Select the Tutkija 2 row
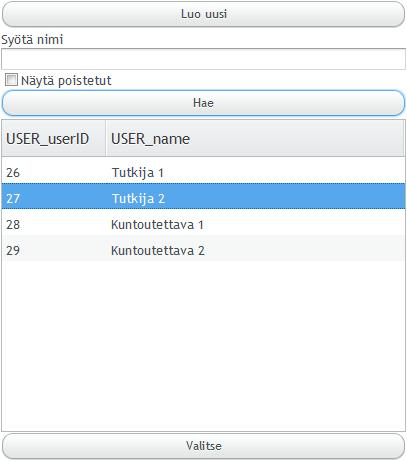Viewport: 407px width, 461px height. point(203,199)
